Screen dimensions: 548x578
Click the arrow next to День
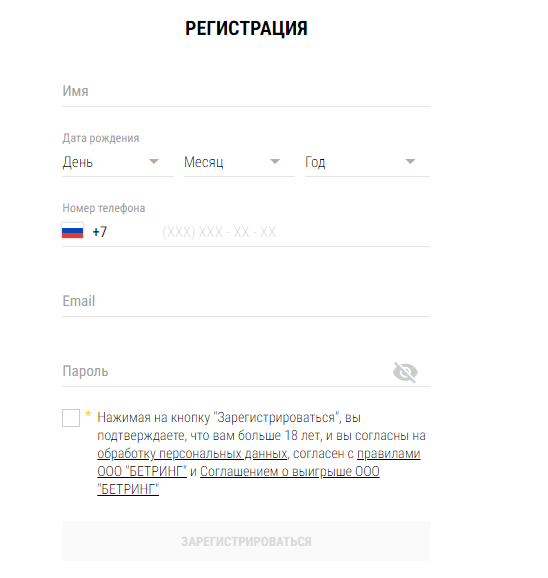pyautogui.click(x=154, y=161)
